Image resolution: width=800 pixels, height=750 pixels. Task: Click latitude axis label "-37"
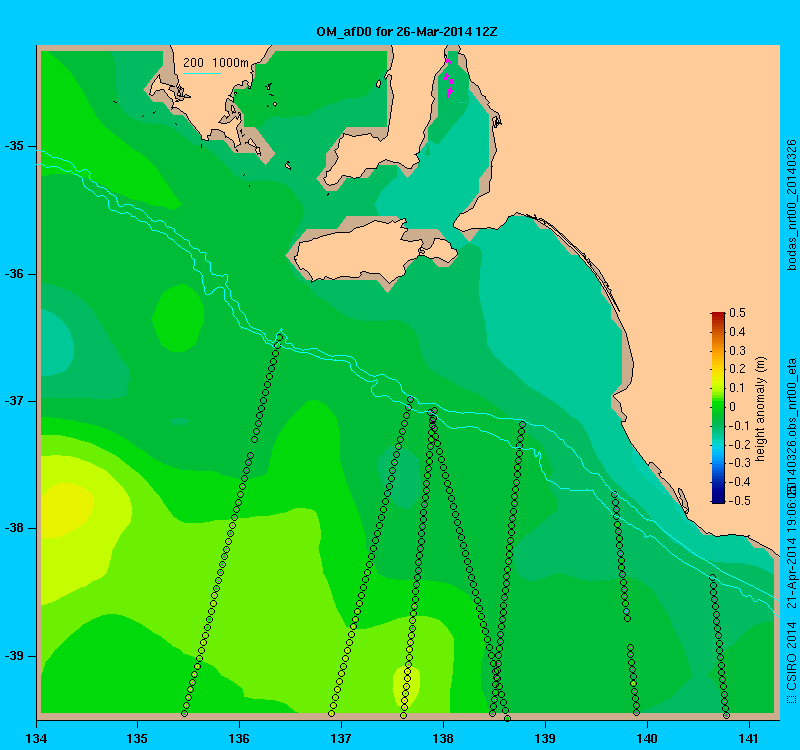pyautogui.click(x=14, y=401)
